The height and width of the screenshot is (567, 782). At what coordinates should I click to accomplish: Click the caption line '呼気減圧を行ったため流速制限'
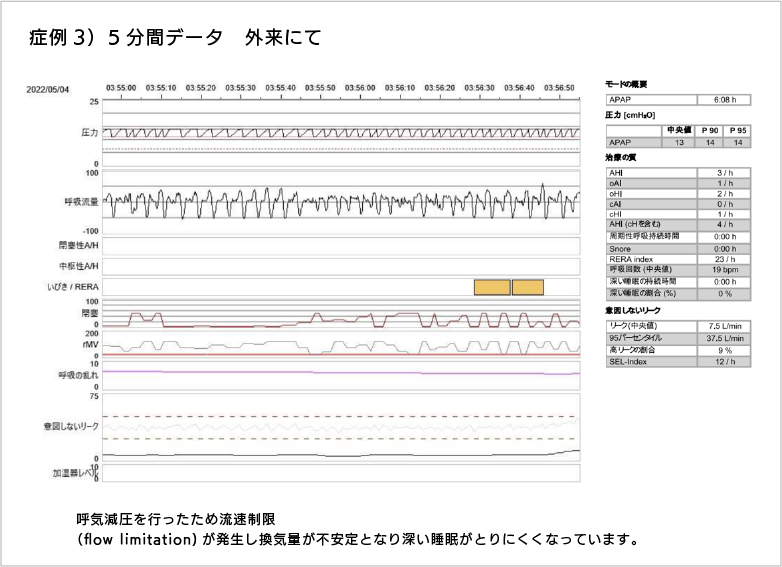click(176, 520)
